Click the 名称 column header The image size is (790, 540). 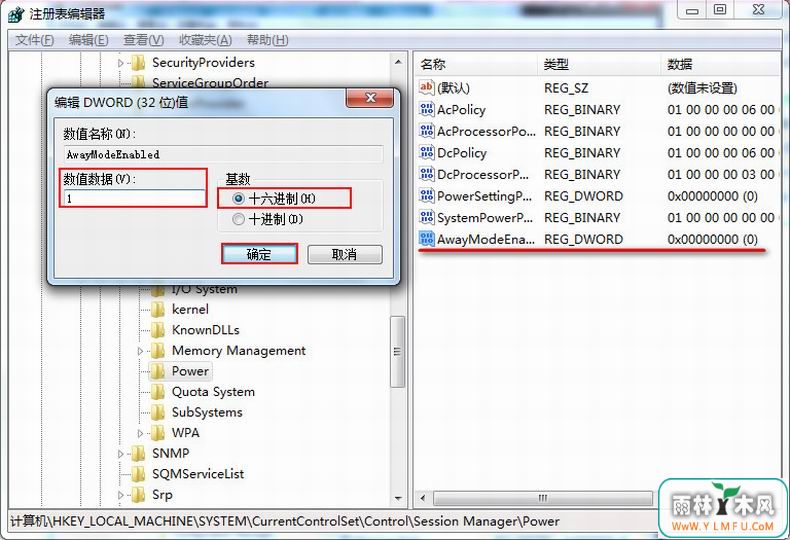click(x=476, y=64)
